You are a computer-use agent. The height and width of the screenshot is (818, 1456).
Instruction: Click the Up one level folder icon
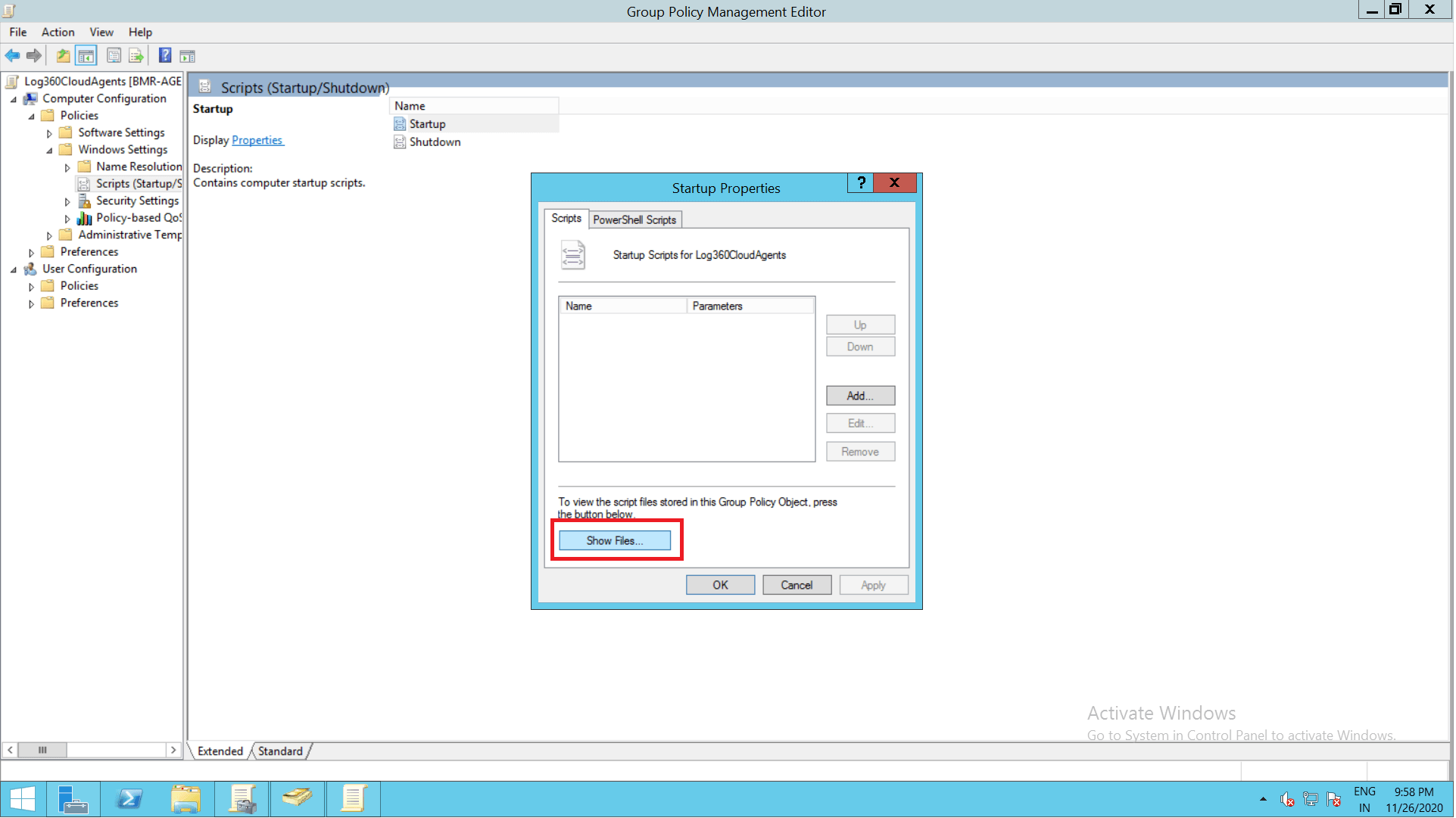[x=64, y=56]
